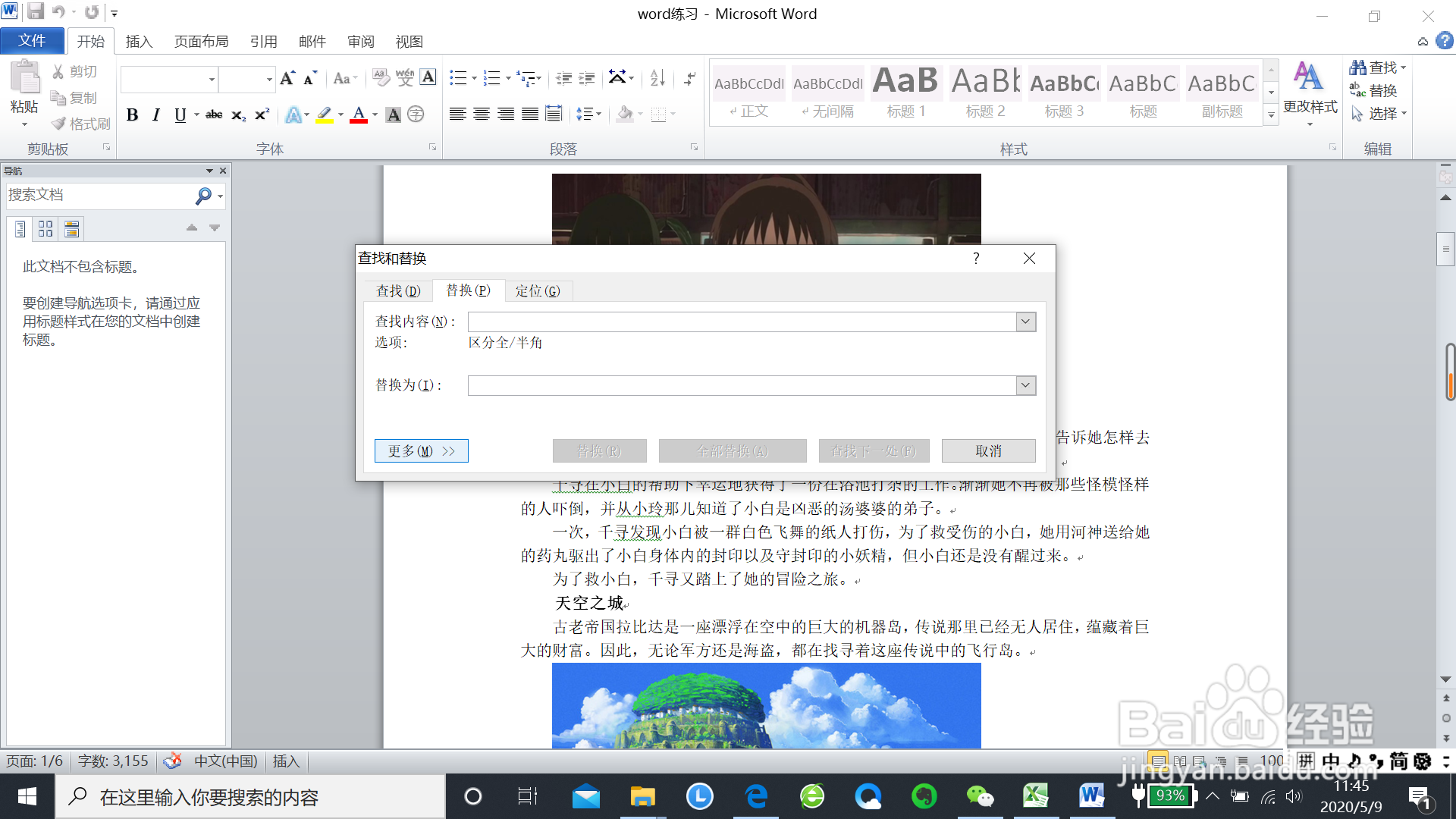The width and height of the screenshot is (1456, 819).
Task: Click the Grow Font icon
Action: 287,78
